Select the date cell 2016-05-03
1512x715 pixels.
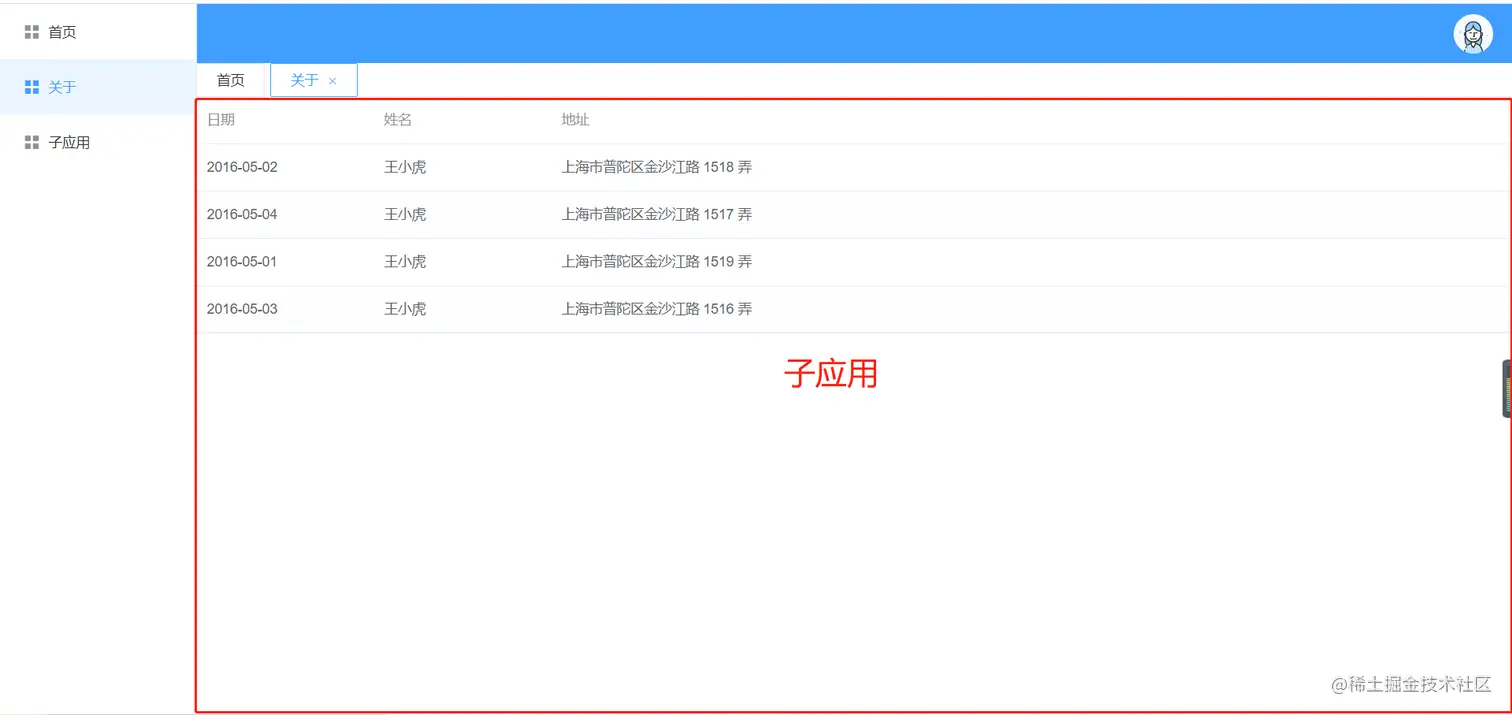[x=242, y=309]
